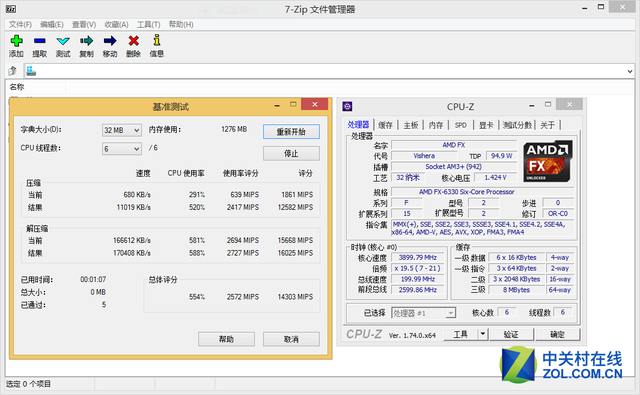Click the CPU-Z OK (确定) button
The width and height of the screenshot is (640, 395).
557,334
